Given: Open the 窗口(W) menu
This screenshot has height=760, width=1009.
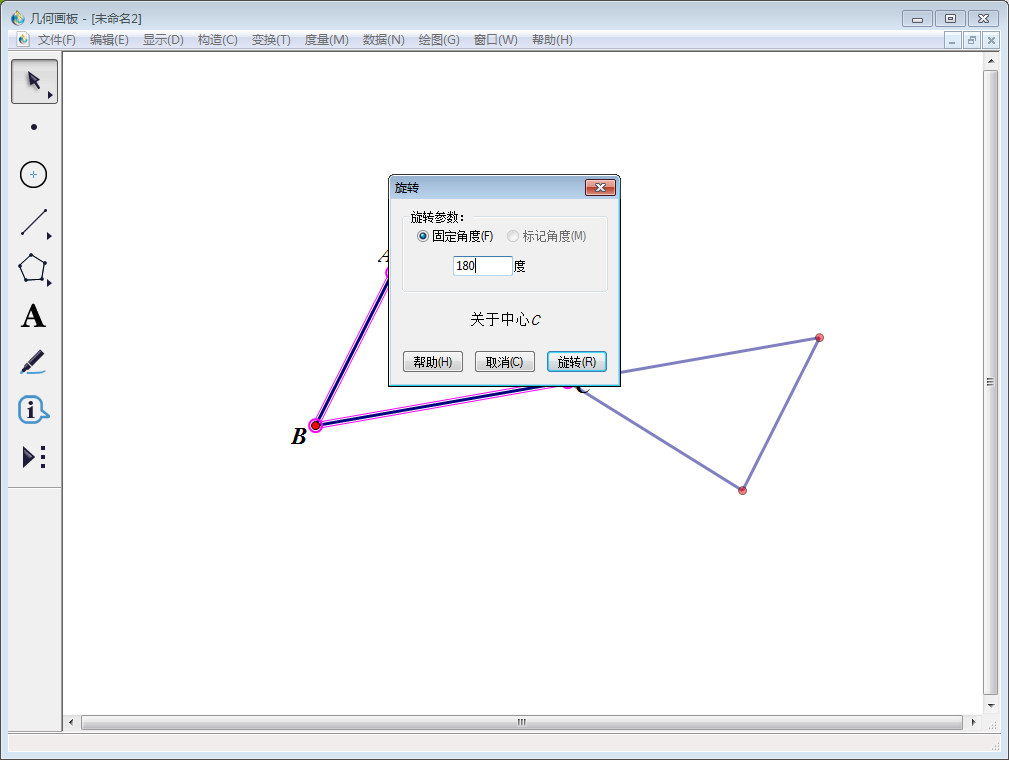Looking at the screenshot, I should (x=495, y=40).
